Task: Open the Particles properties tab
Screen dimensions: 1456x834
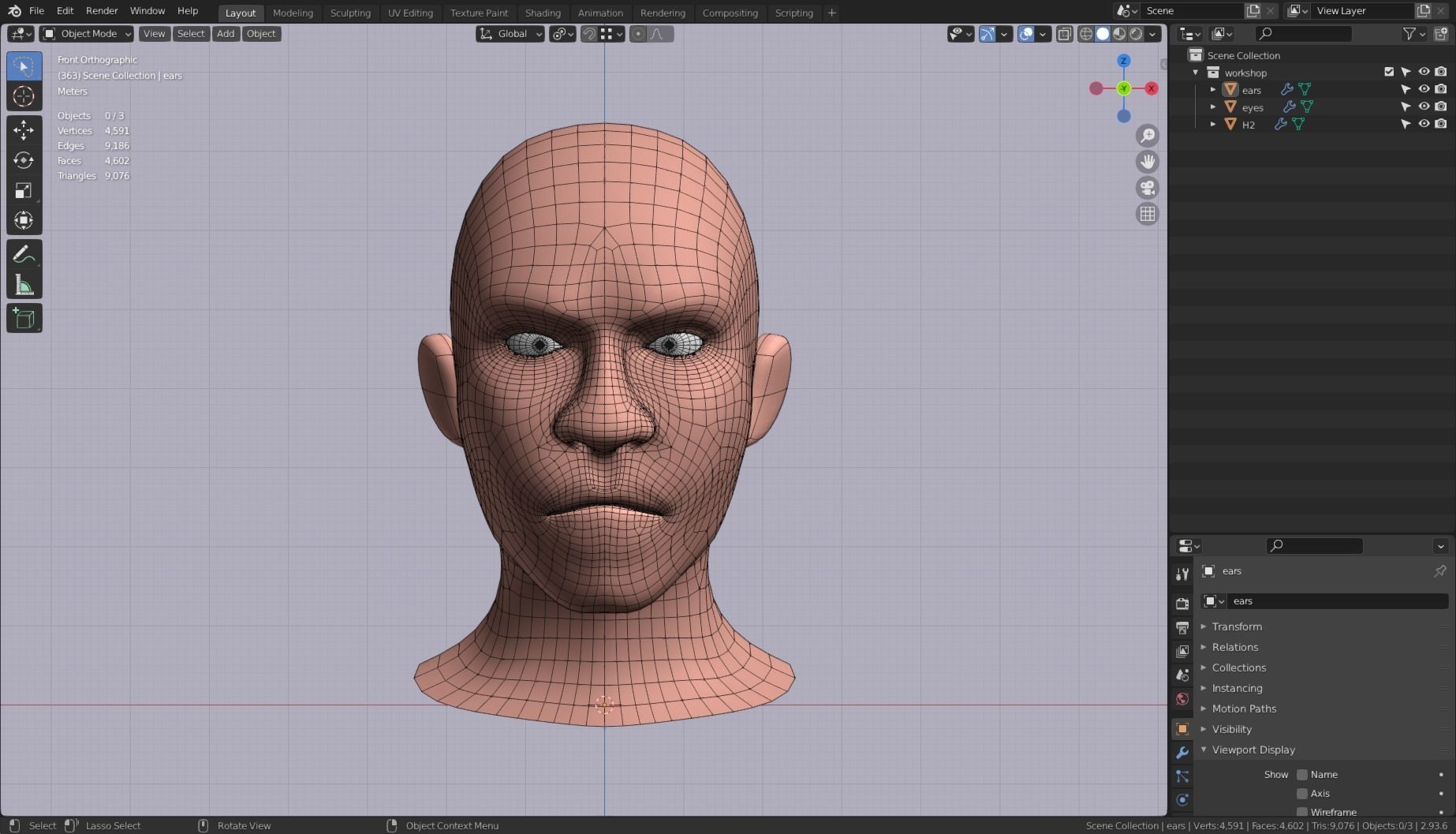Action: click(1182, 776)
